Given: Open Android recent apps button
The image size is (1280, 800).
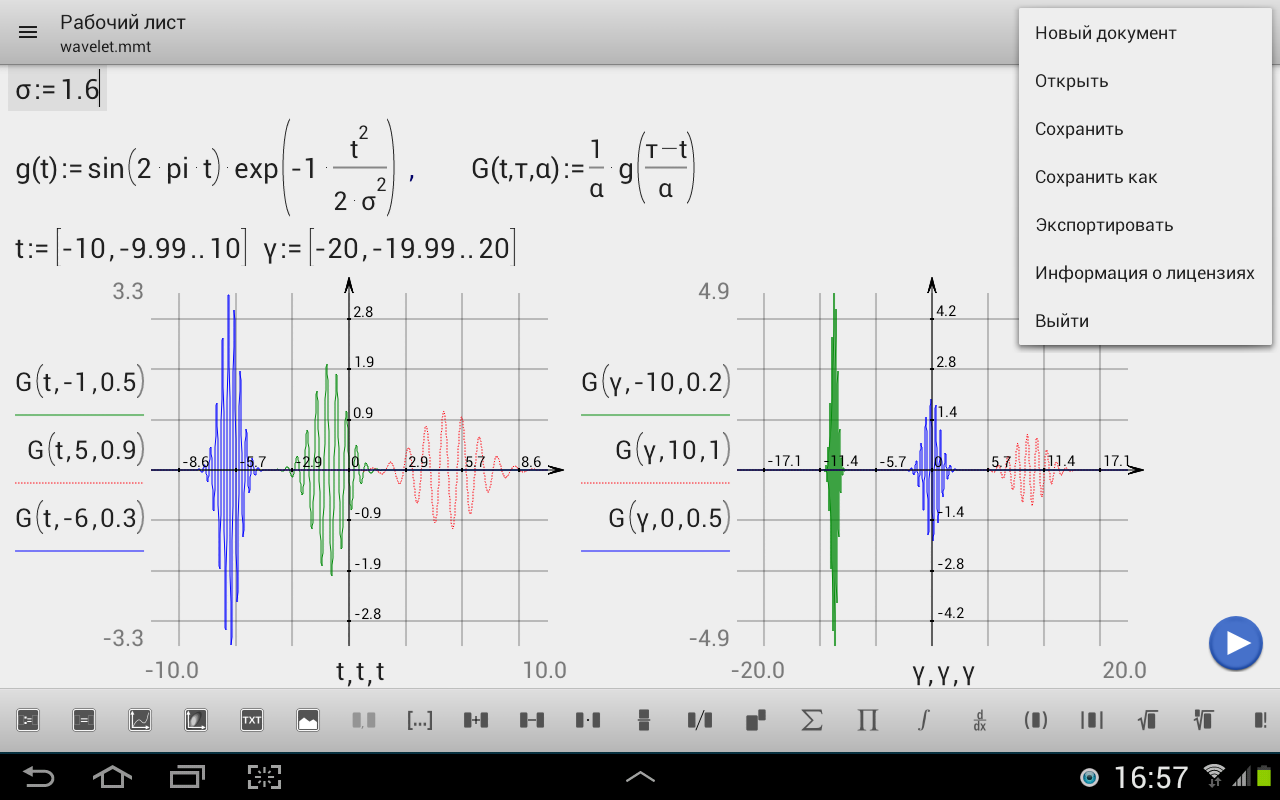Looking at the screenshot, I should coord(186,776).
